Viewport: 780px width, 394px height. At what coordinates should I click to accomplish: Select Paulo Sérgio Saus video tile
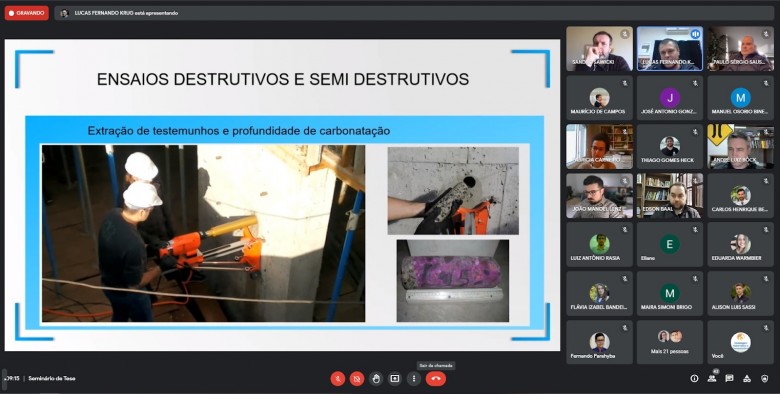[x=740, y=48]
